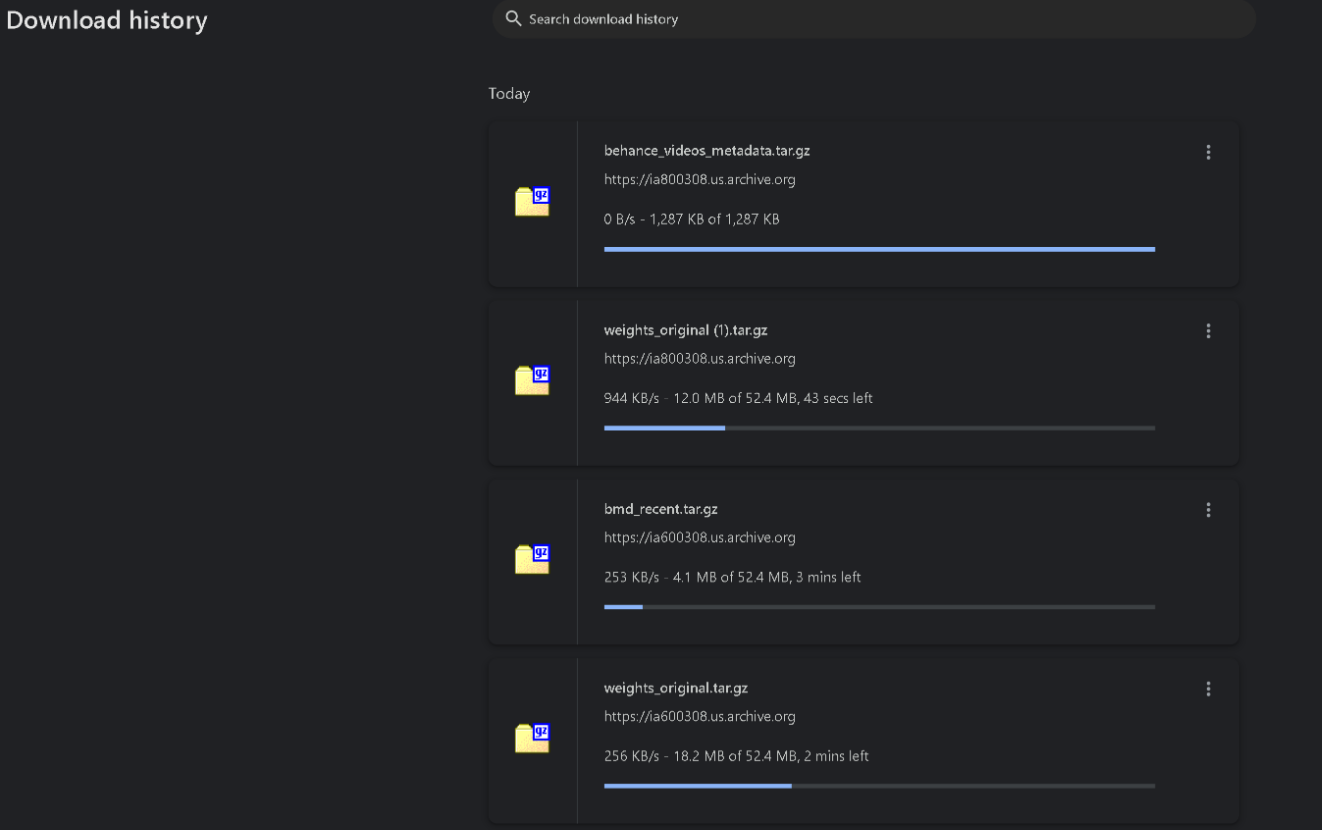Expand more options for bmd_recent.tar.gz
1322x830 pixels.
(x=1208, y=510)
